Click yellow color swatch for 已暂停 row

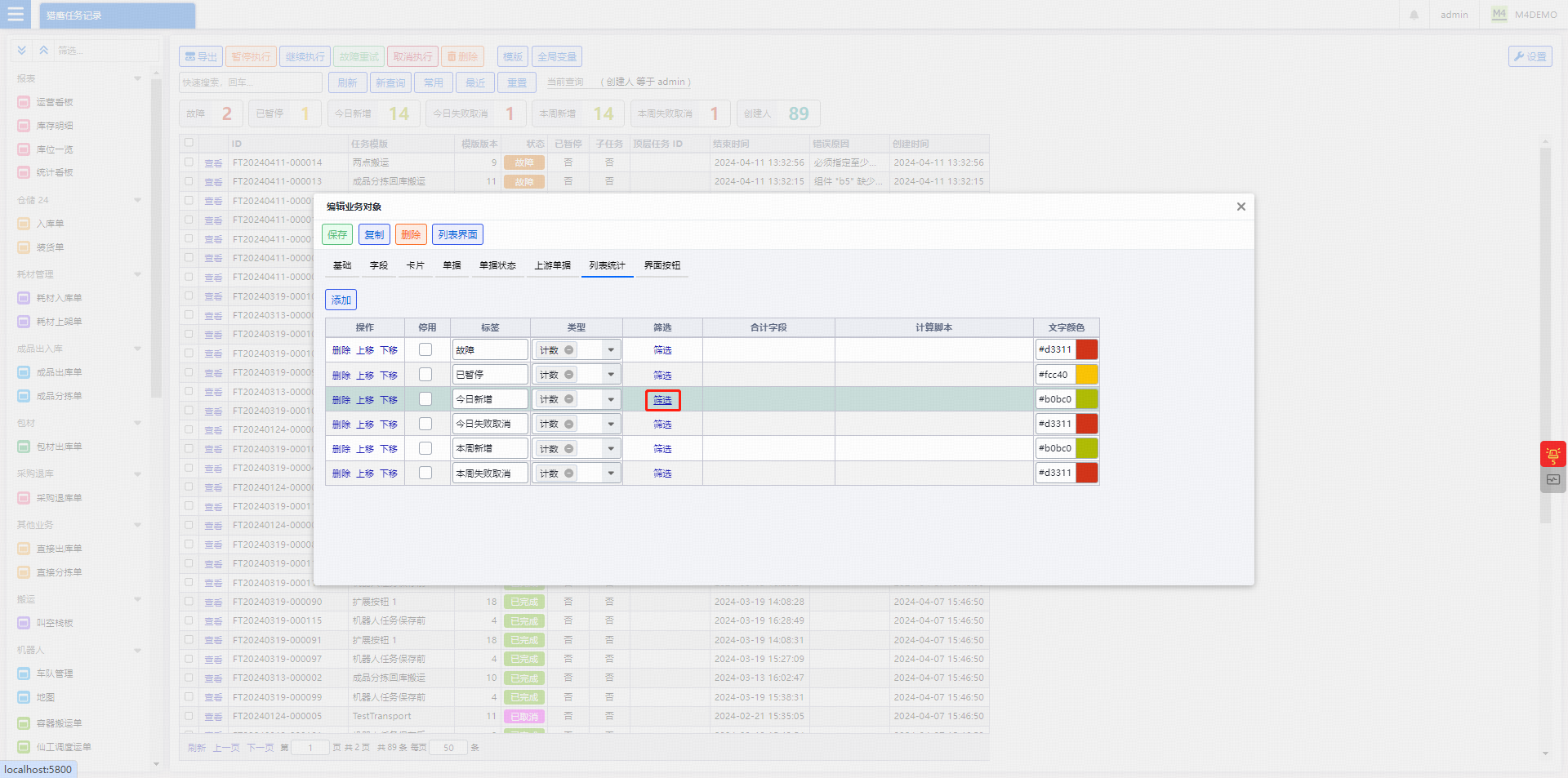[1087, 375]
